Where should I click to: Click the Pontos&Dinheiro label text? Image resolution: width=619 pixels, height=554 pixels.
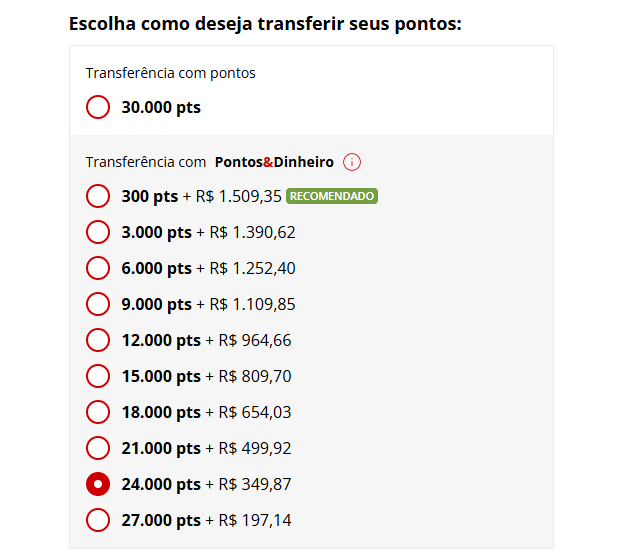click(274, 162)
